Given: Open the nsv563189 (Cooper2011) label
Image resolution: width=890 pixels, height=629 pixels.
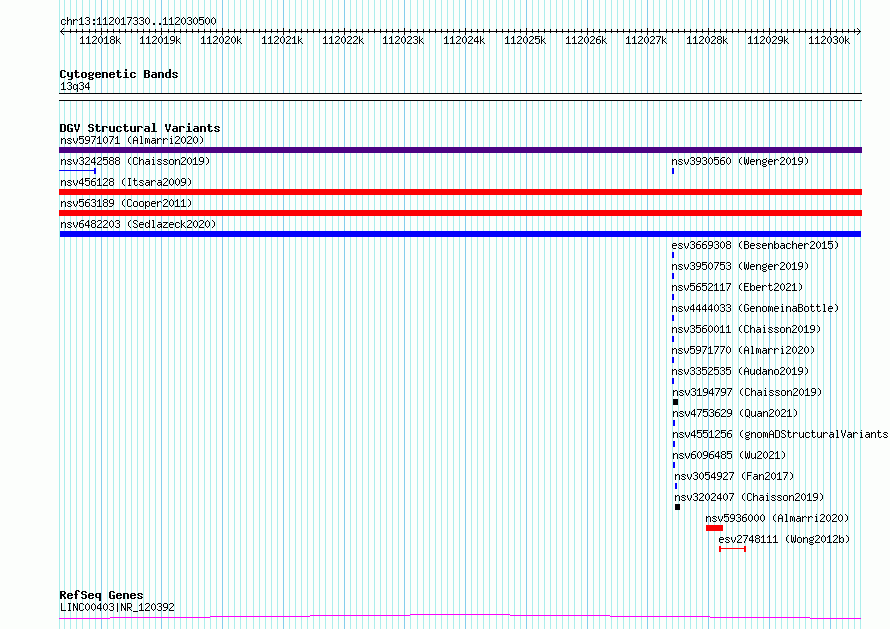Looking at the screenshot, I should click(x=126, y=203).
